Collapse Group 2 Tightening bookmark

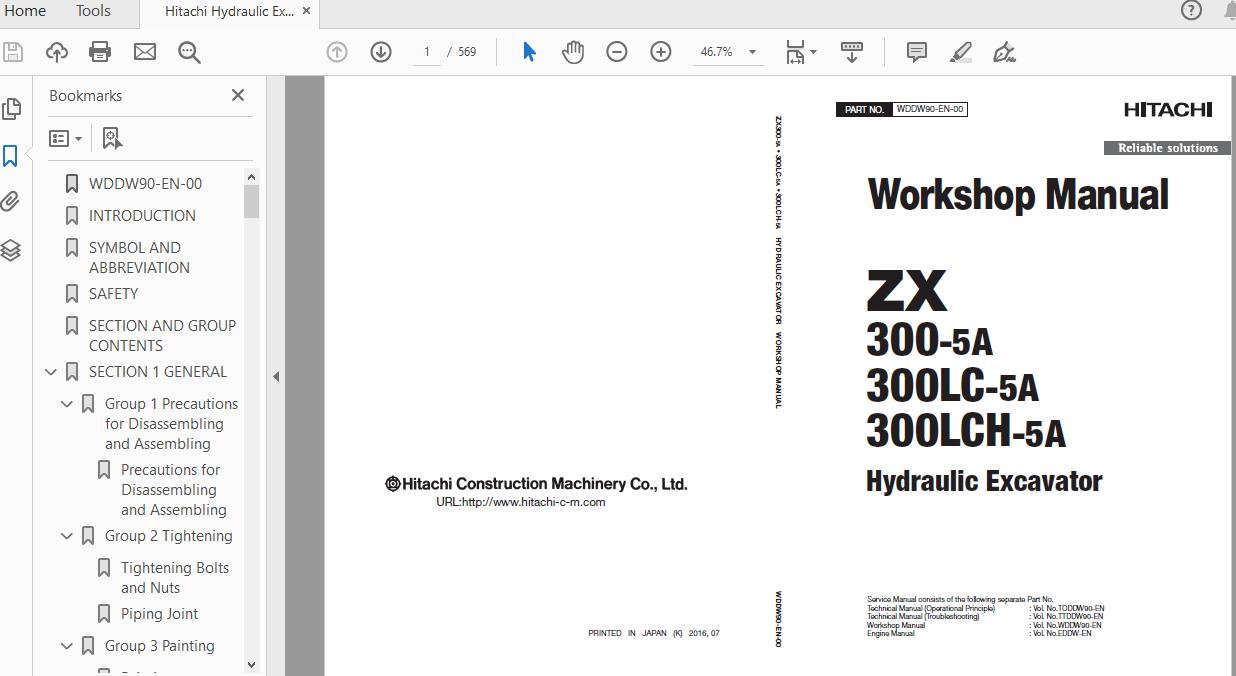(x=67, y=536)
